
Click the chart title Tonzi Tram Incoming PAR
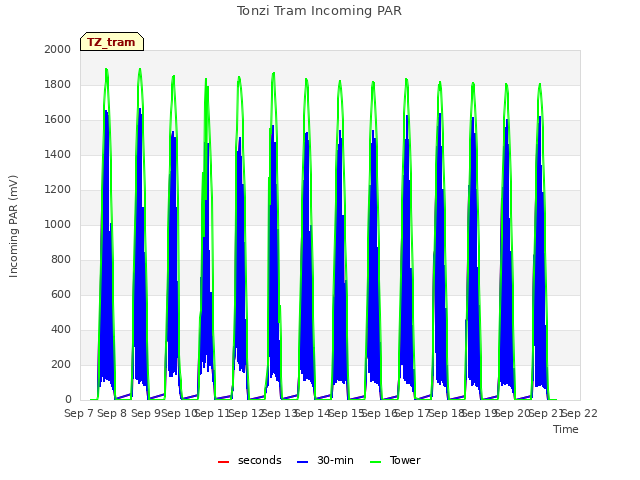coord(319,11)
